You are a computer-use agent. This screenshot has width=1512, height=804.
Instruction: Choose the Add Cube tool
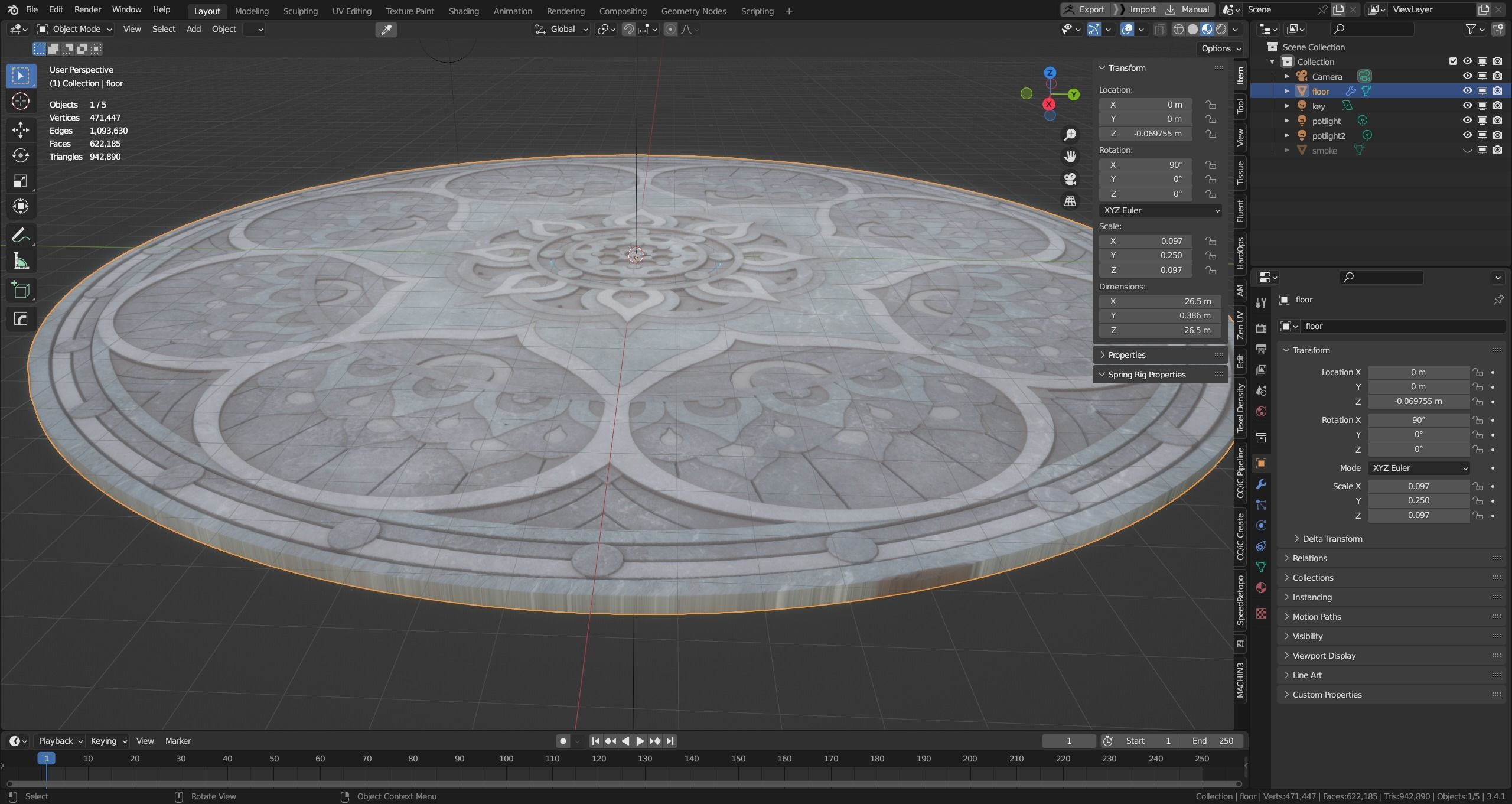coord(21,290)
